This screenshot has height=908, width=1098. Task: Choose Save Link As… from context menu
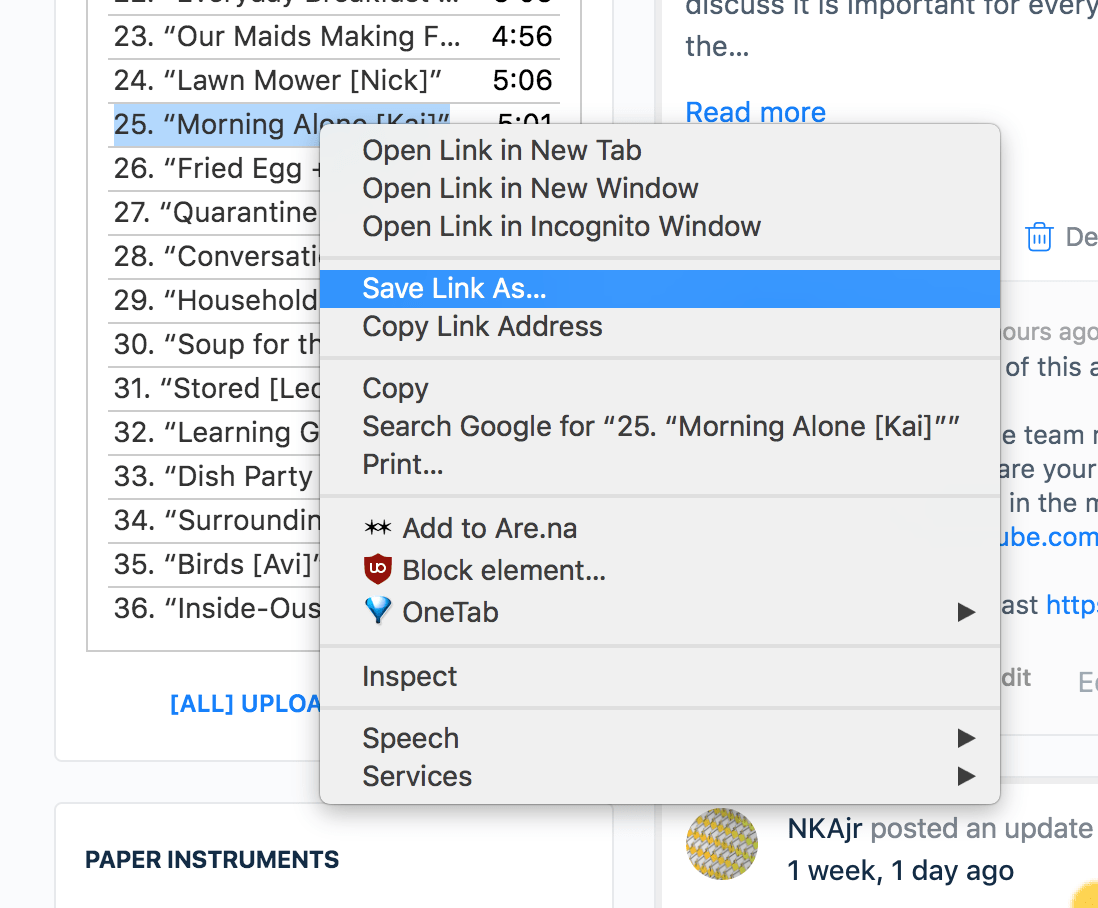point(660,288)
